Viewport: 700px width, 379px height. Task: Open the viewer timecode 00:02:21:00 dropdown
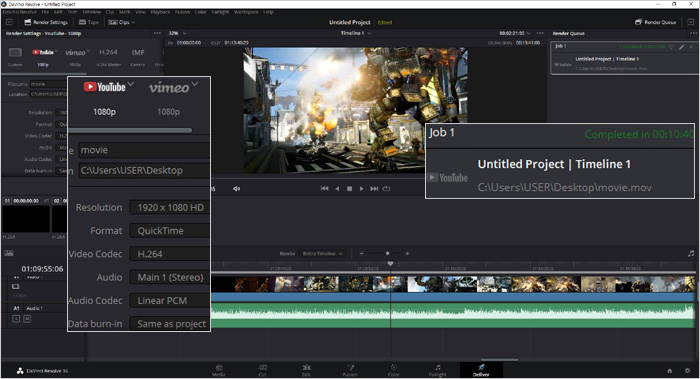[515, 33]
